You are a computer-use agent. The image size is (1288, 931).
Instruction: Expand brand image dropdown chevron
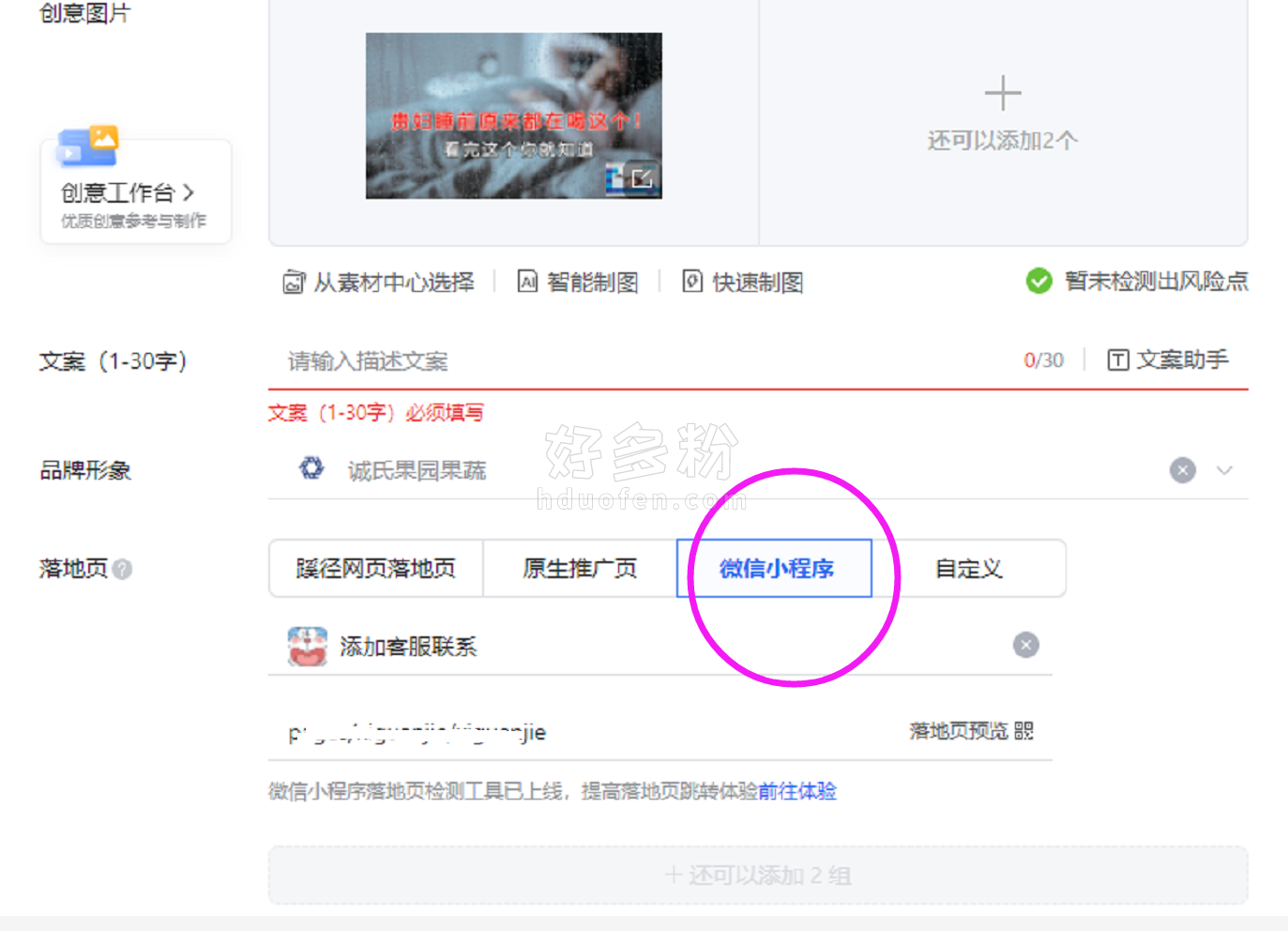tap(1224, 470)
